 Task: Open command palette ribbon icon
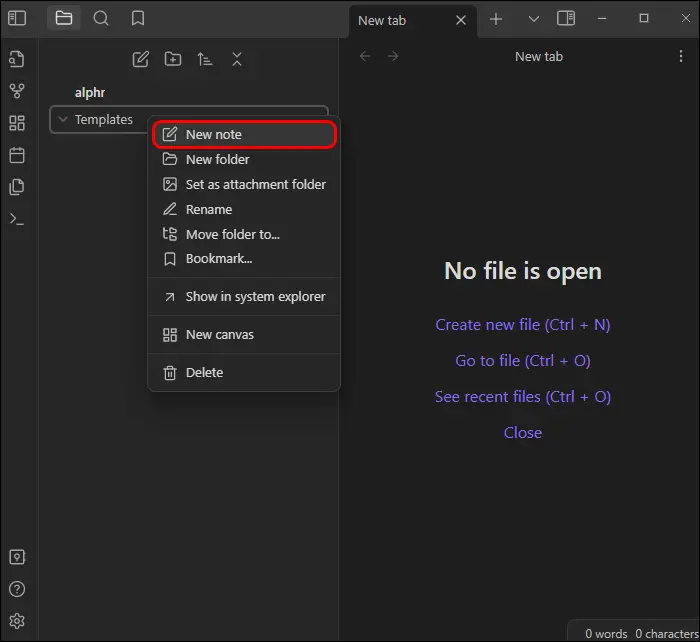pos(17,219)
